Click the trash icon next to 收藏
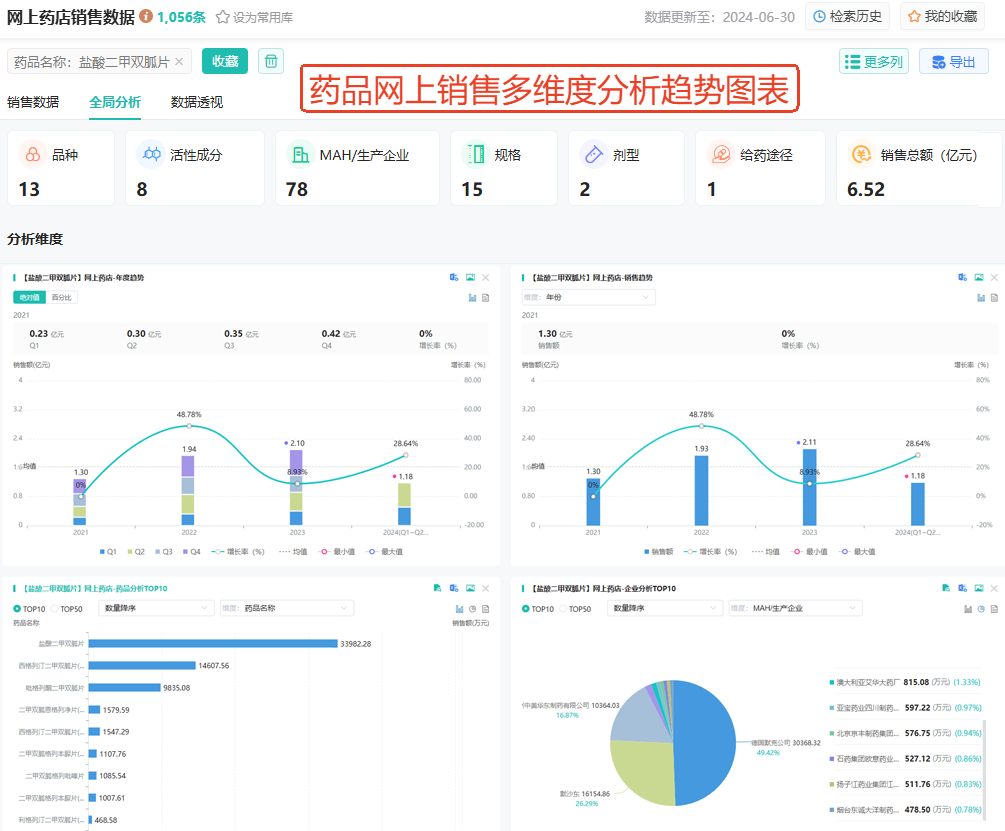 [270, 61]
